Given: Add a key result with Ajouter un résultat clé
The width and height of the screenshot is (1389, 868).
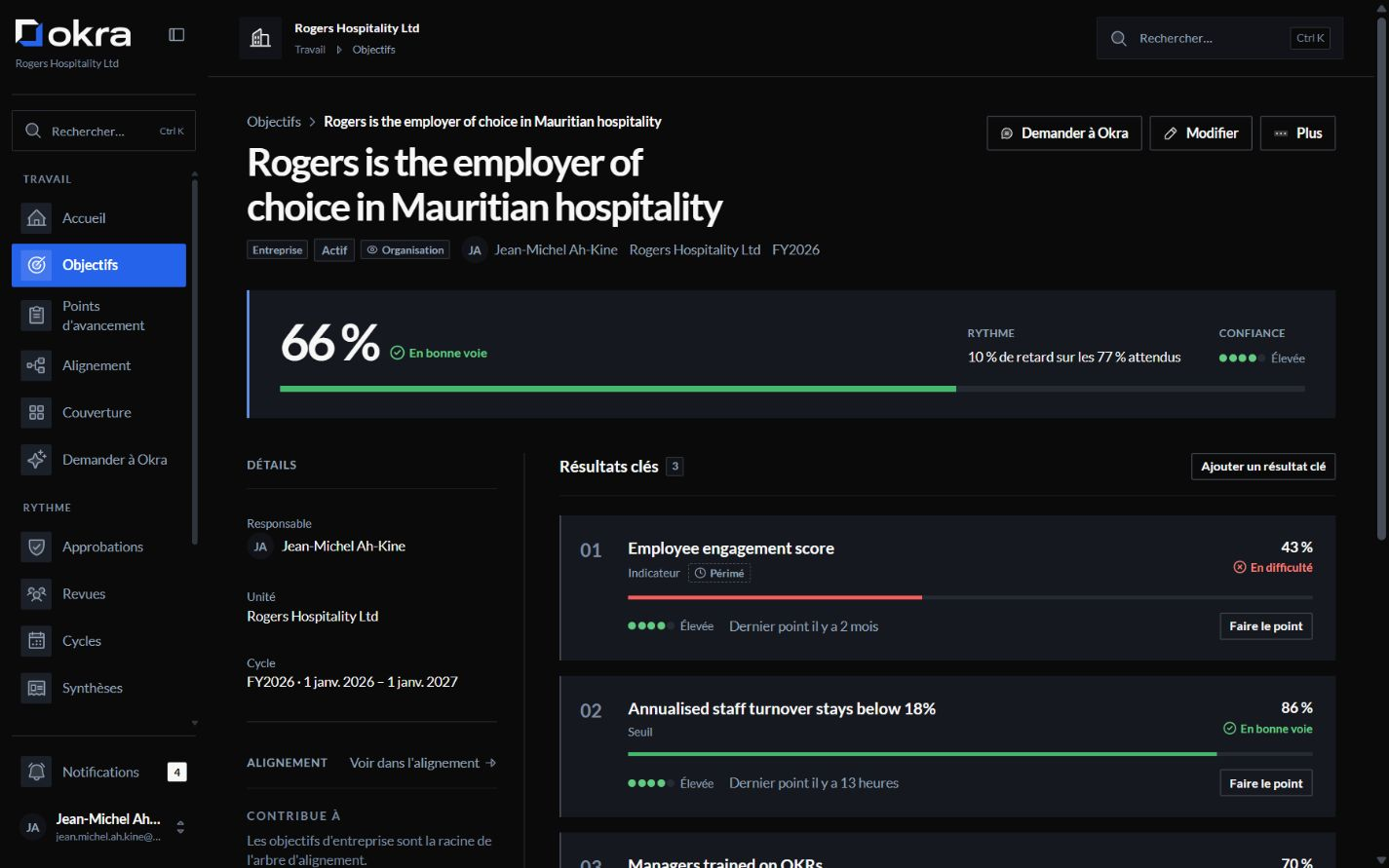Looking at the screenshot, I should pos(1262,467).
